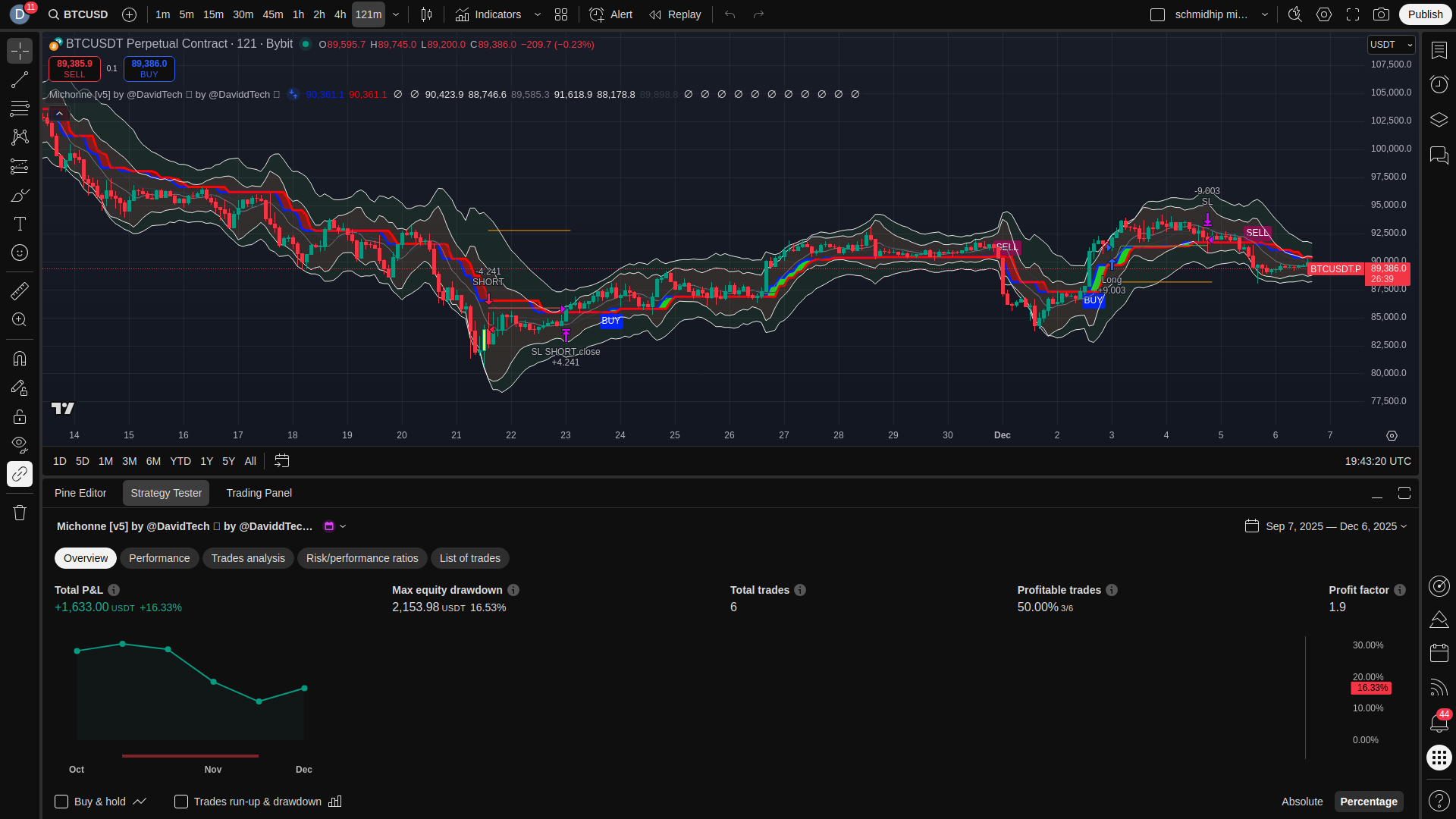Select the 3M time range
The image size is (1456, 819).
(x=130, y=461)
